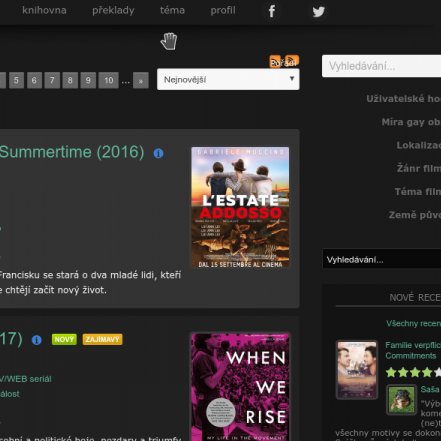Open the review movie poster thumbnail

pos(357,370)
